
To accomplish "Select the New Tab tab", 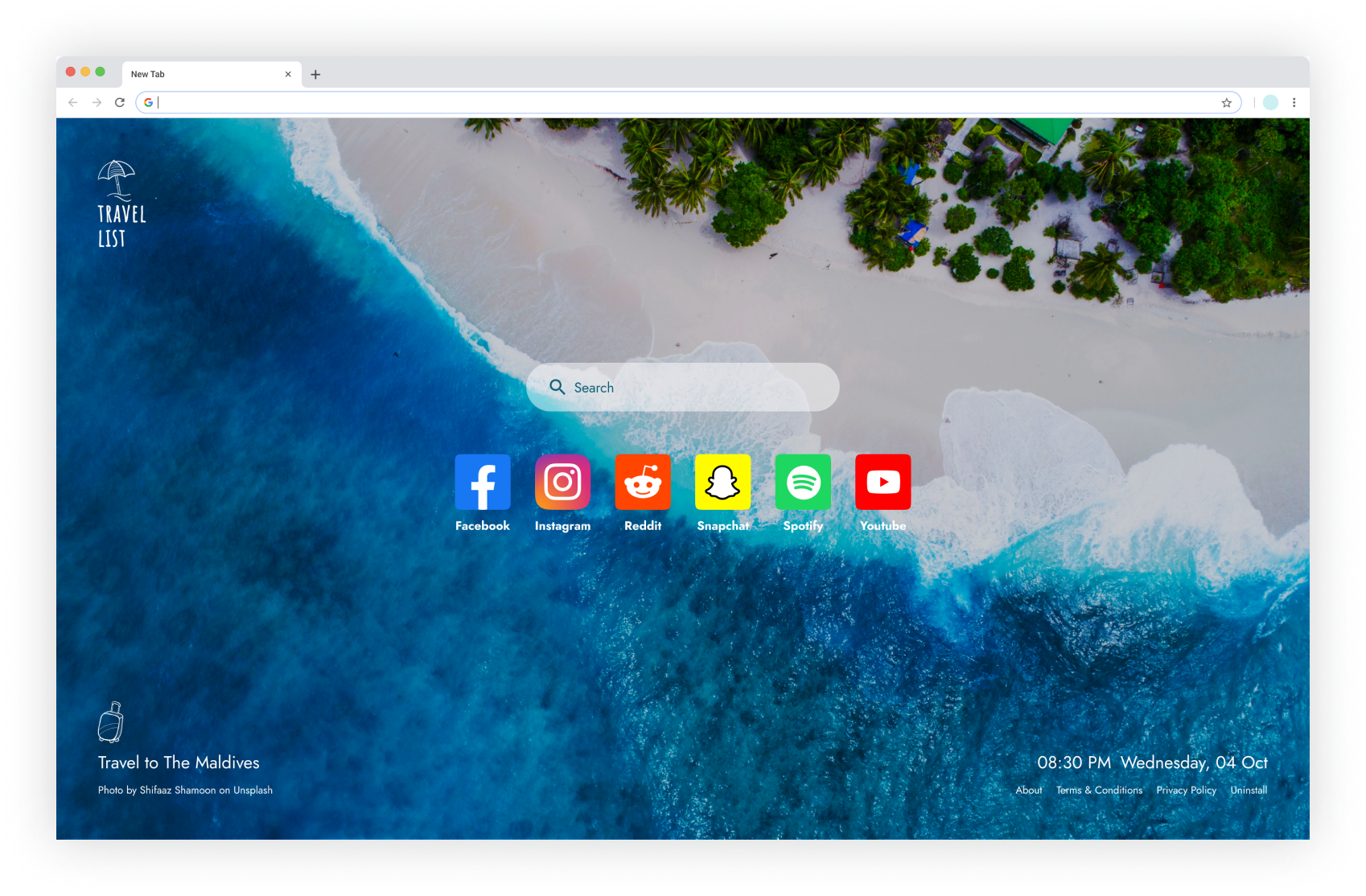I will pyautogui.click(x=212, y=74).
